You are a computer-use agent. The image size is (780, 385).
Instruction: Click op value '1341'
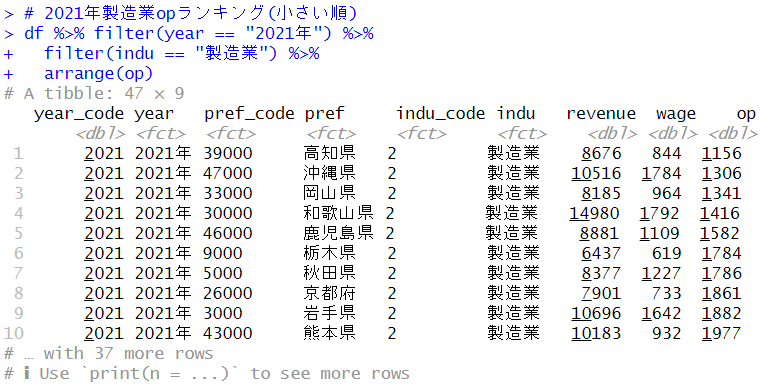pos(722,193)
